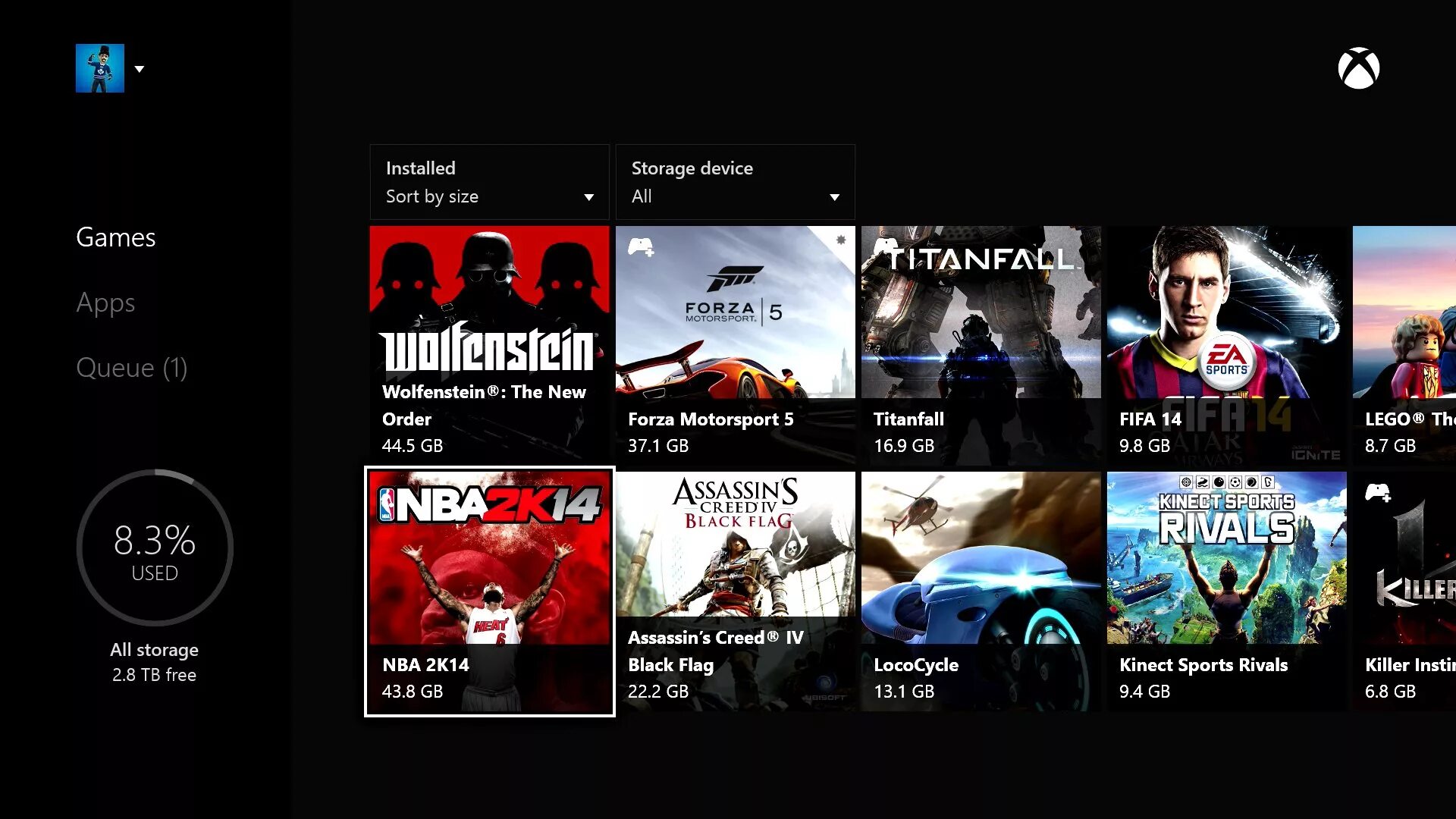Open the Queue (1) section

click(x=131, y=368)
